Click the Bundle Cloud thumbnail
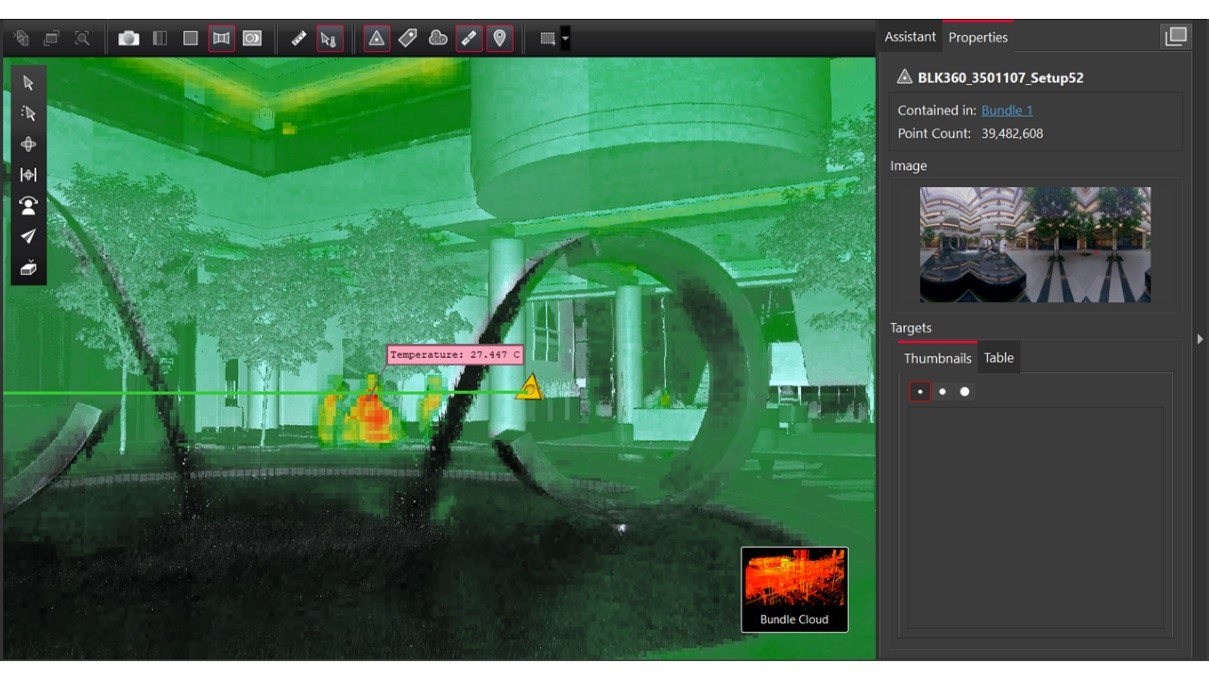 794,589
